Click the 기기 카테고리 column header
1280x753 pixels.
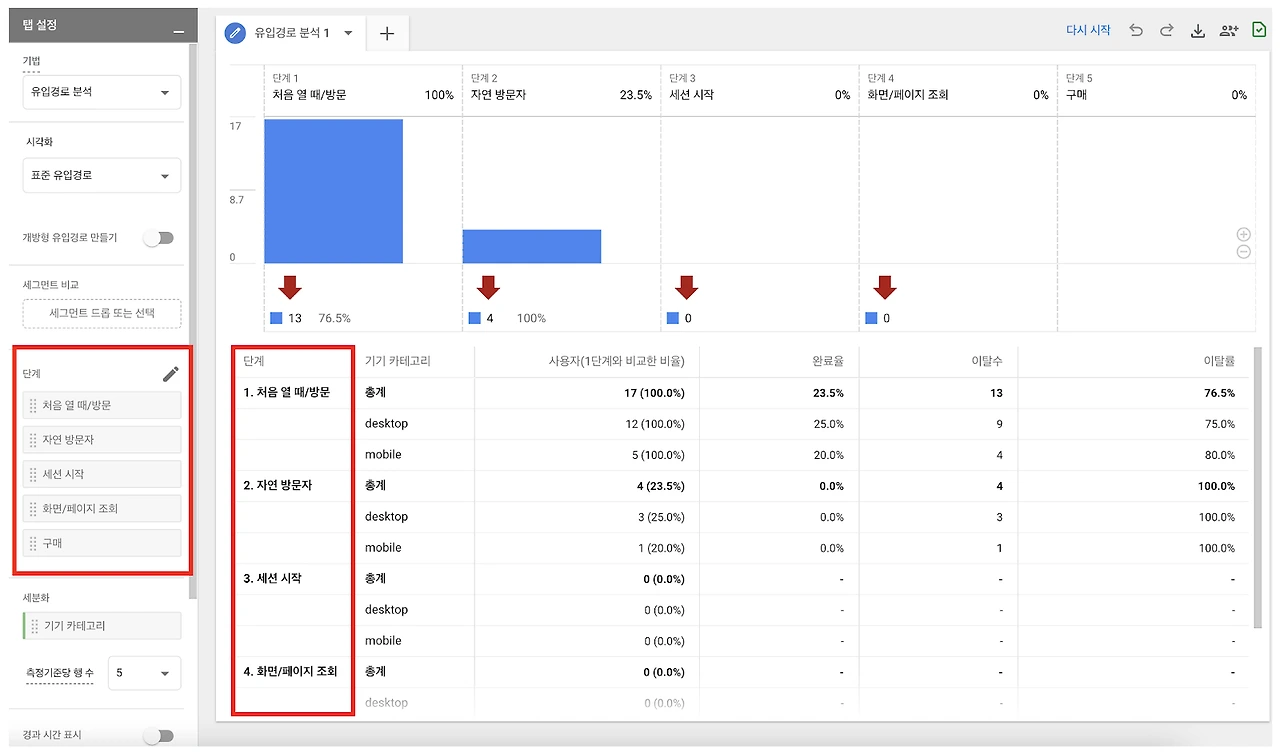(398, 362)
